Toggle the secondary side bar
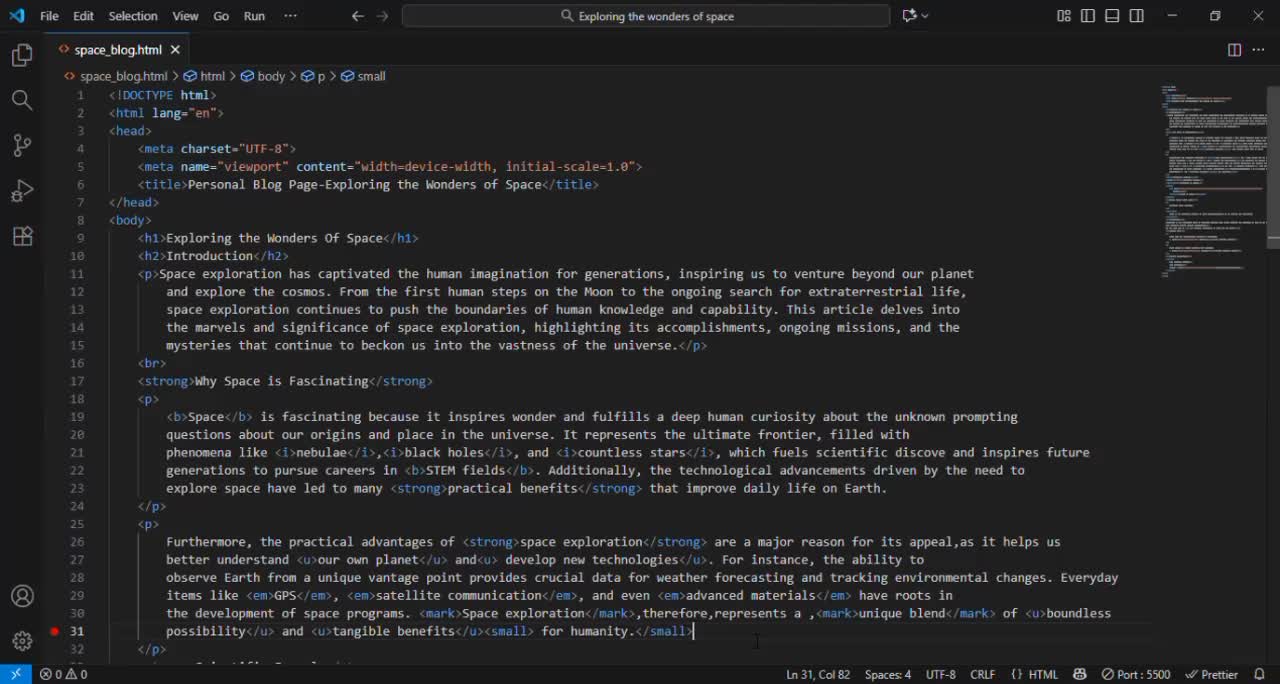The image size is (1280, 684). point(1137,16)
